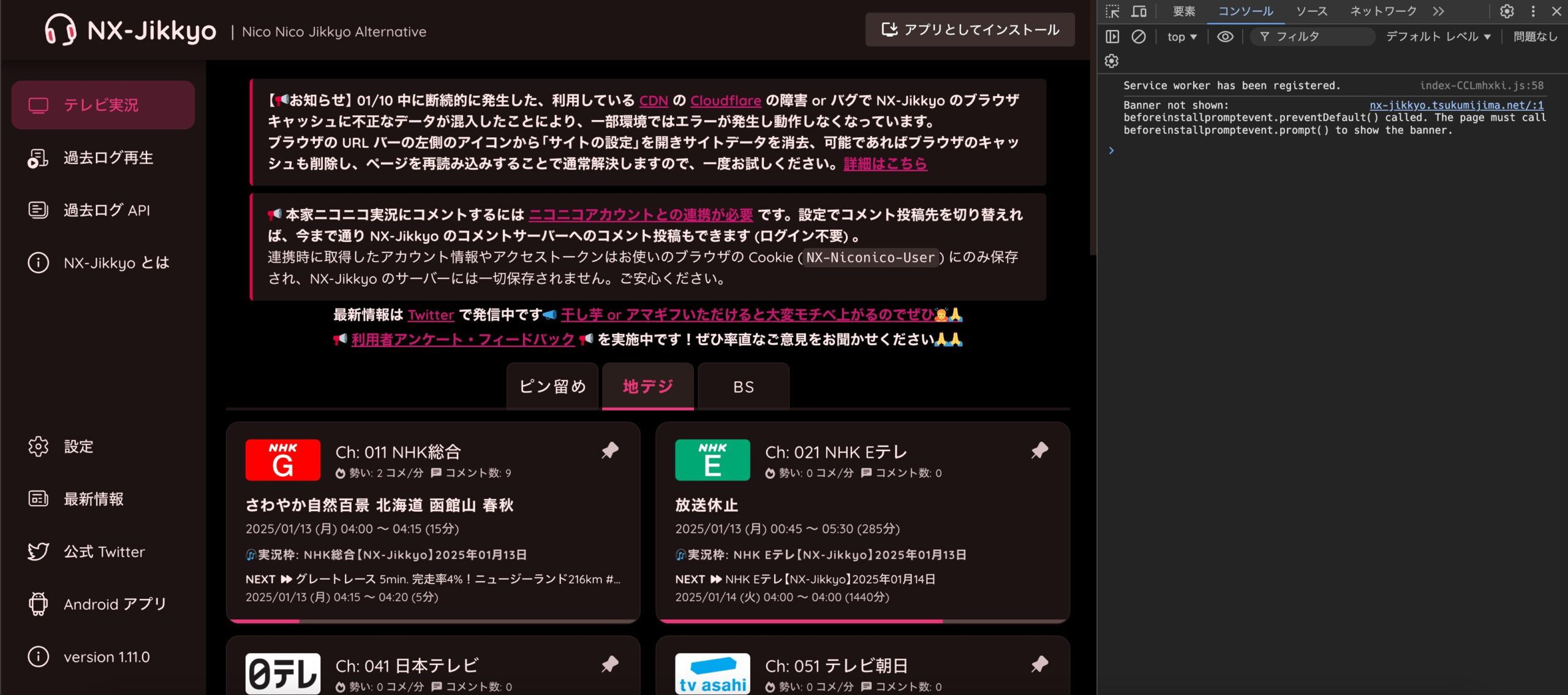Click the 日テレ channel logo
The width and height of the screenshot is (1568, 695).
(283, 674)
